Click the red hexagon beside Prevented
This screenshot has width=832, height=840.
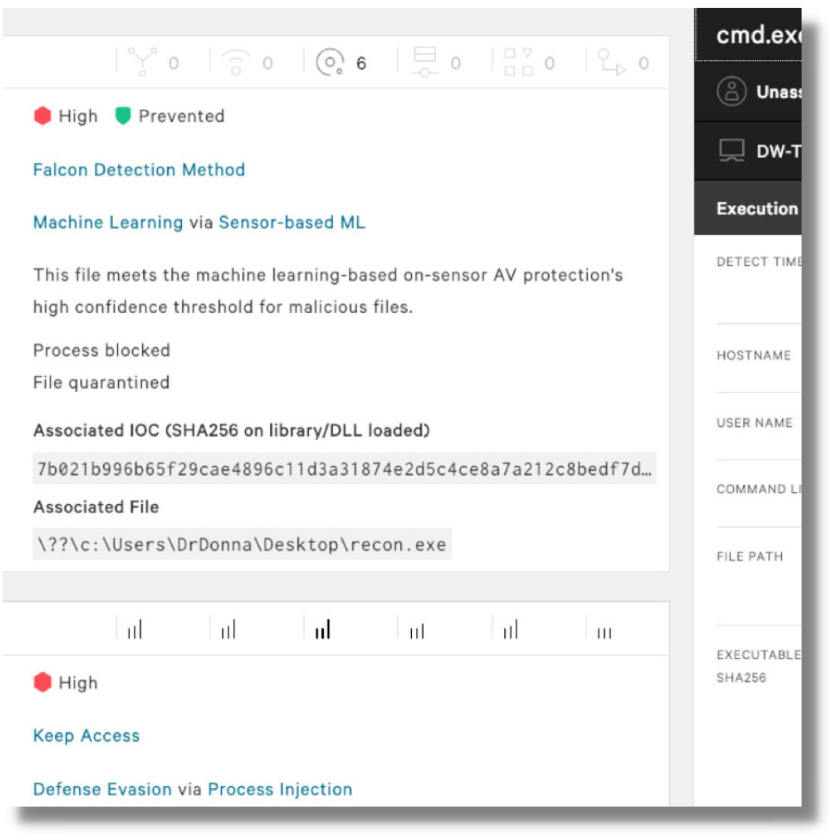(42, 116)
